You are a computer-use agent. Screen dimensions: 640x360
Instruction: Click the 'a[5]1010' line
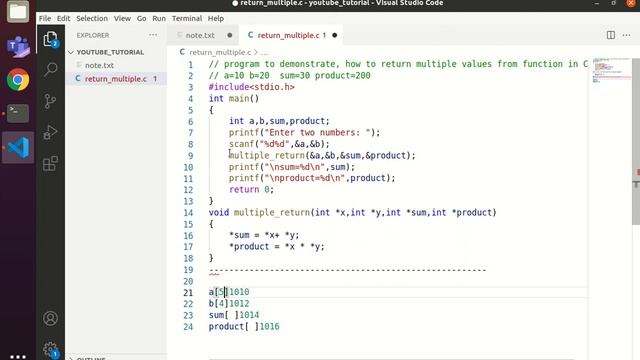pyautogui.click(x=229, y=292)
